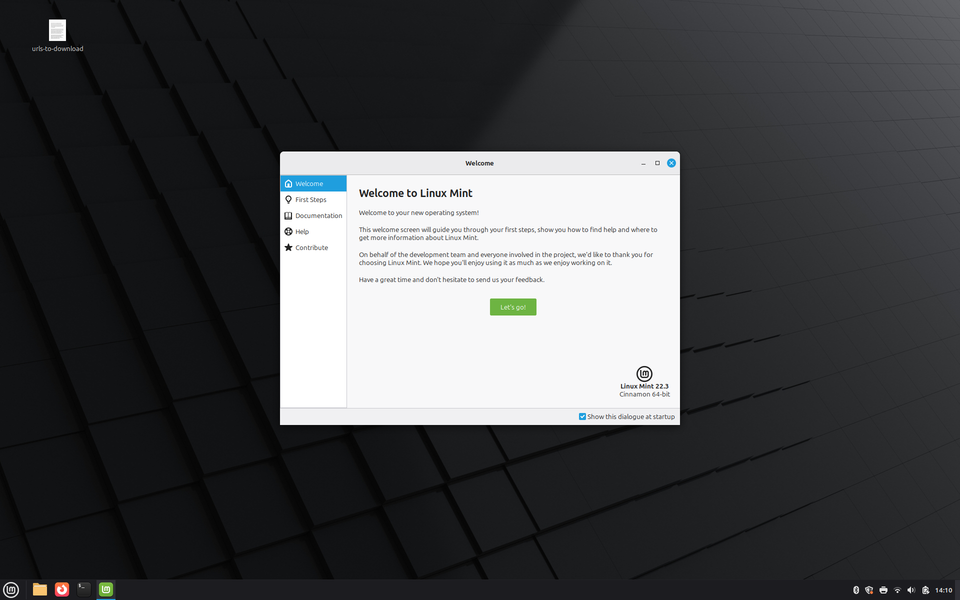Click the Linux Mint 22.3 version text
The width and height of the screenshot is (960, 600).
[x=644, y=386]
